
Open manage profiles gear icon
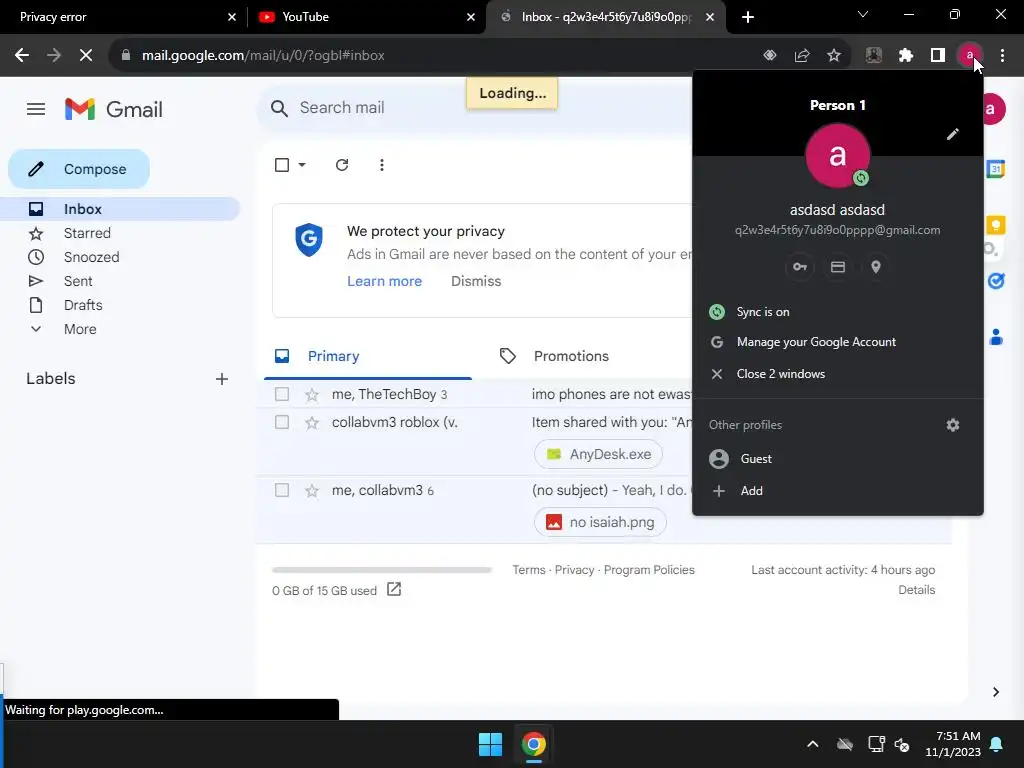(x=952, y=424)
